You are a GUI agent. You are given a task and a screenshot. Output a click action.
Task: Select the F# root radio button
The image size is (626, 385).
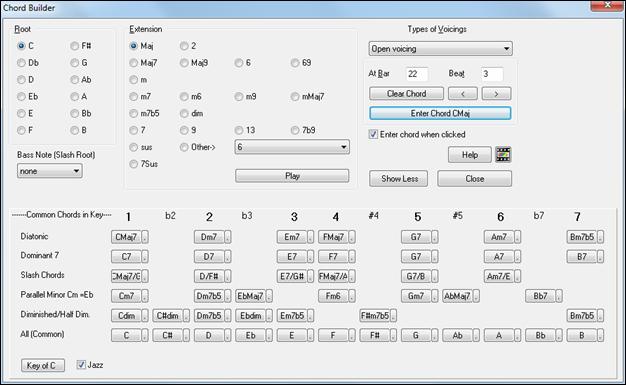[x=81, y=46]
